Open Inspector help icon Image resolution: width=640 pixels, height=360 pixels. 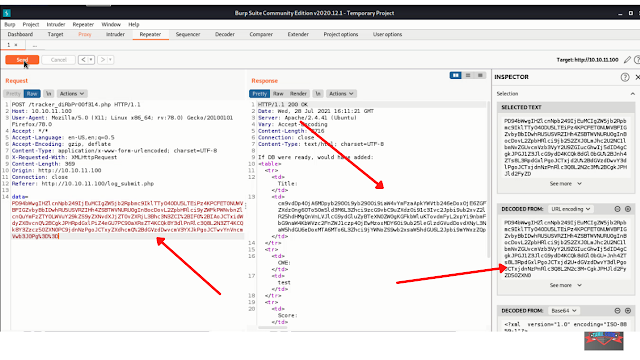tap(624, 77)
